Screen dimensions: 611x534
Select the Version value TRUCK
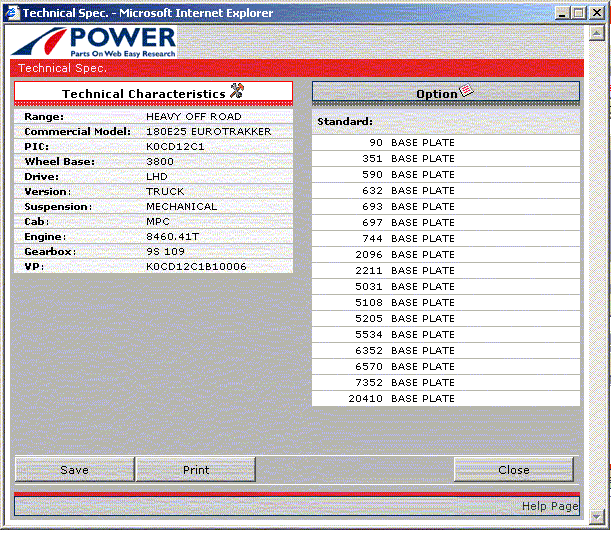[x=165, y=191]
